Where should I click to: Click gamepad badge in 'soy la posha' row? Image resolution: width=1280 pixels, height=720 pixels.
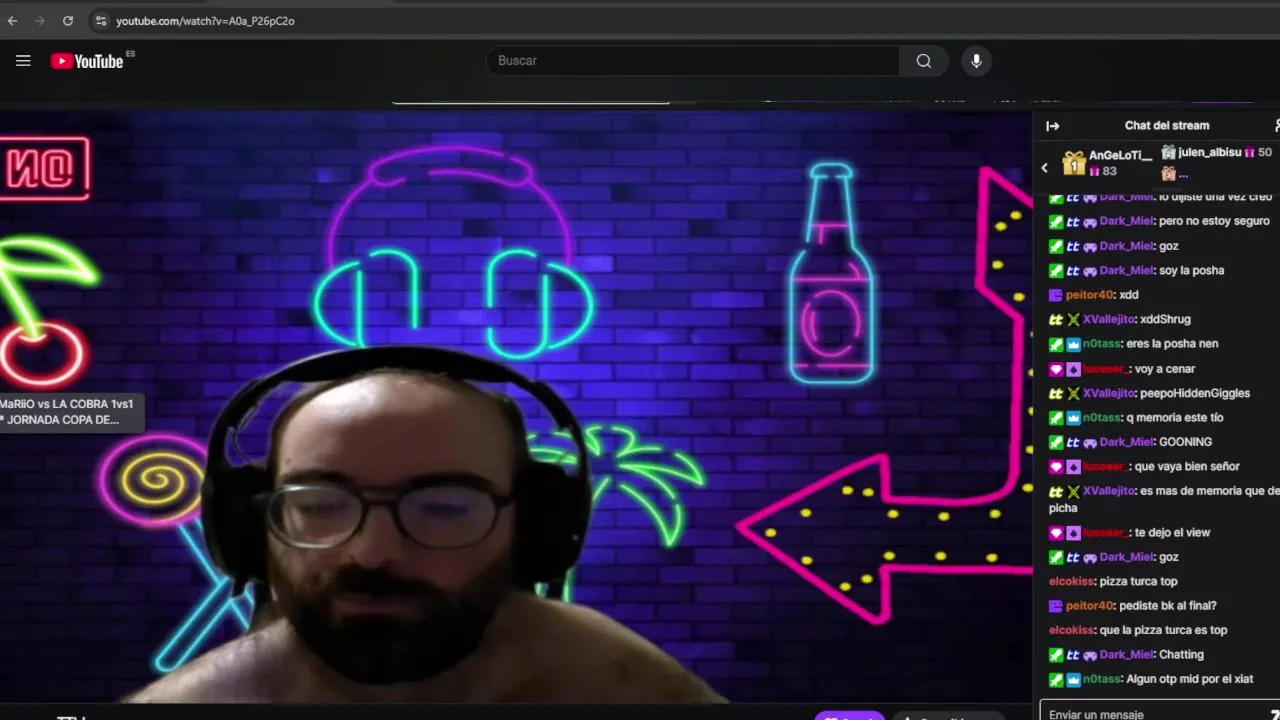1090,270
